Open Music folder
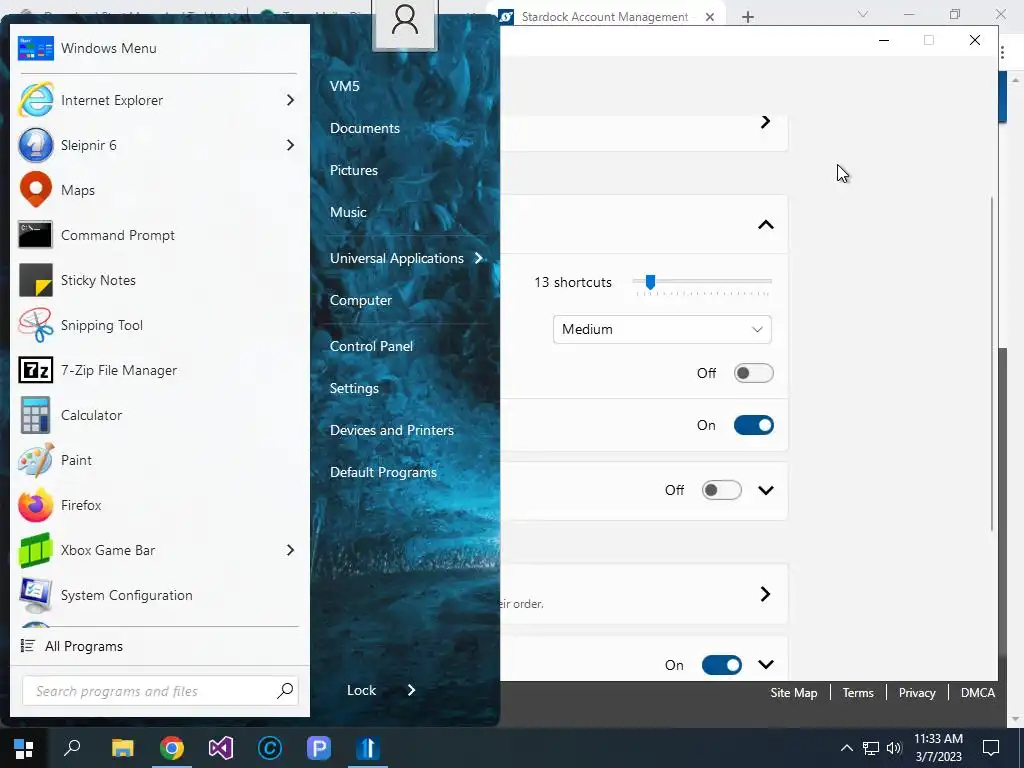This screenshot has width=1024, height=768. 348,212
